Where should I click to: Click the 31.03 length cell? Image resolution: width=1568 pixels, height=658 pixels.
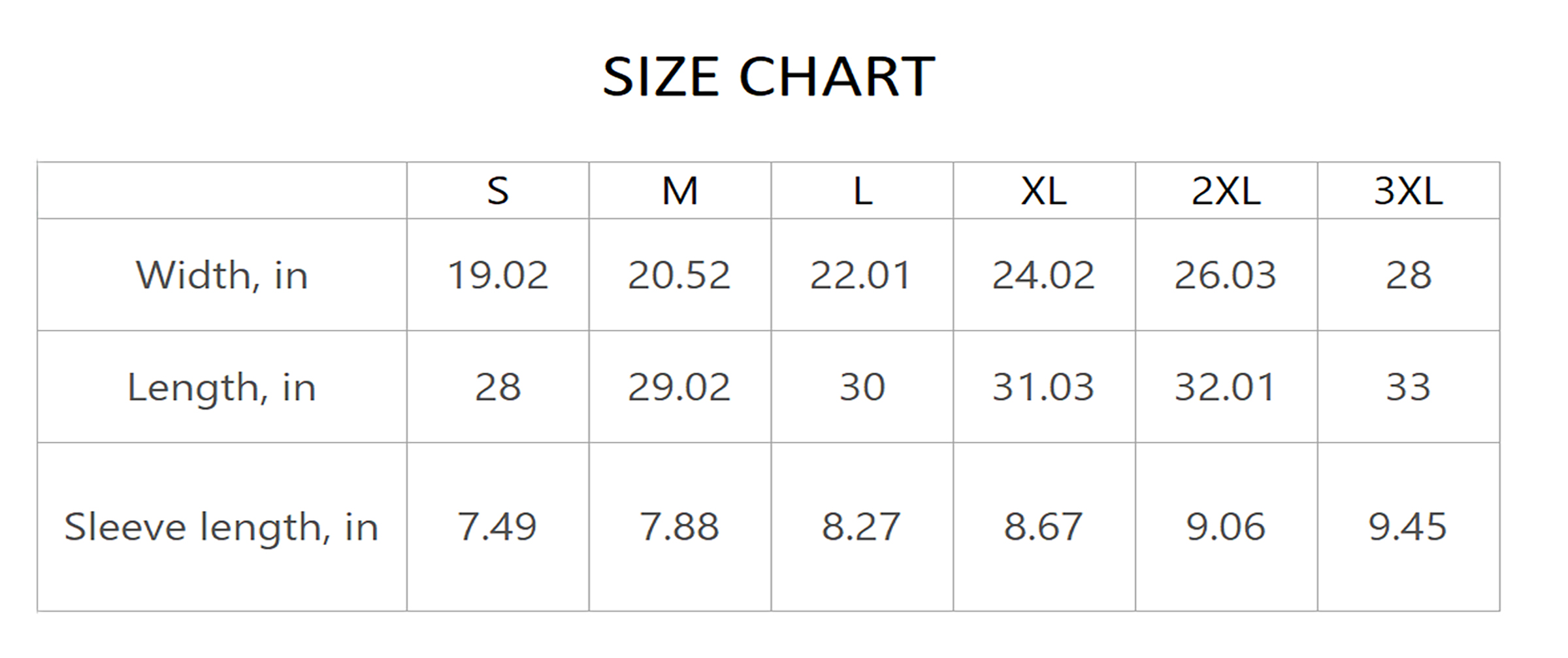point(1043,387)
